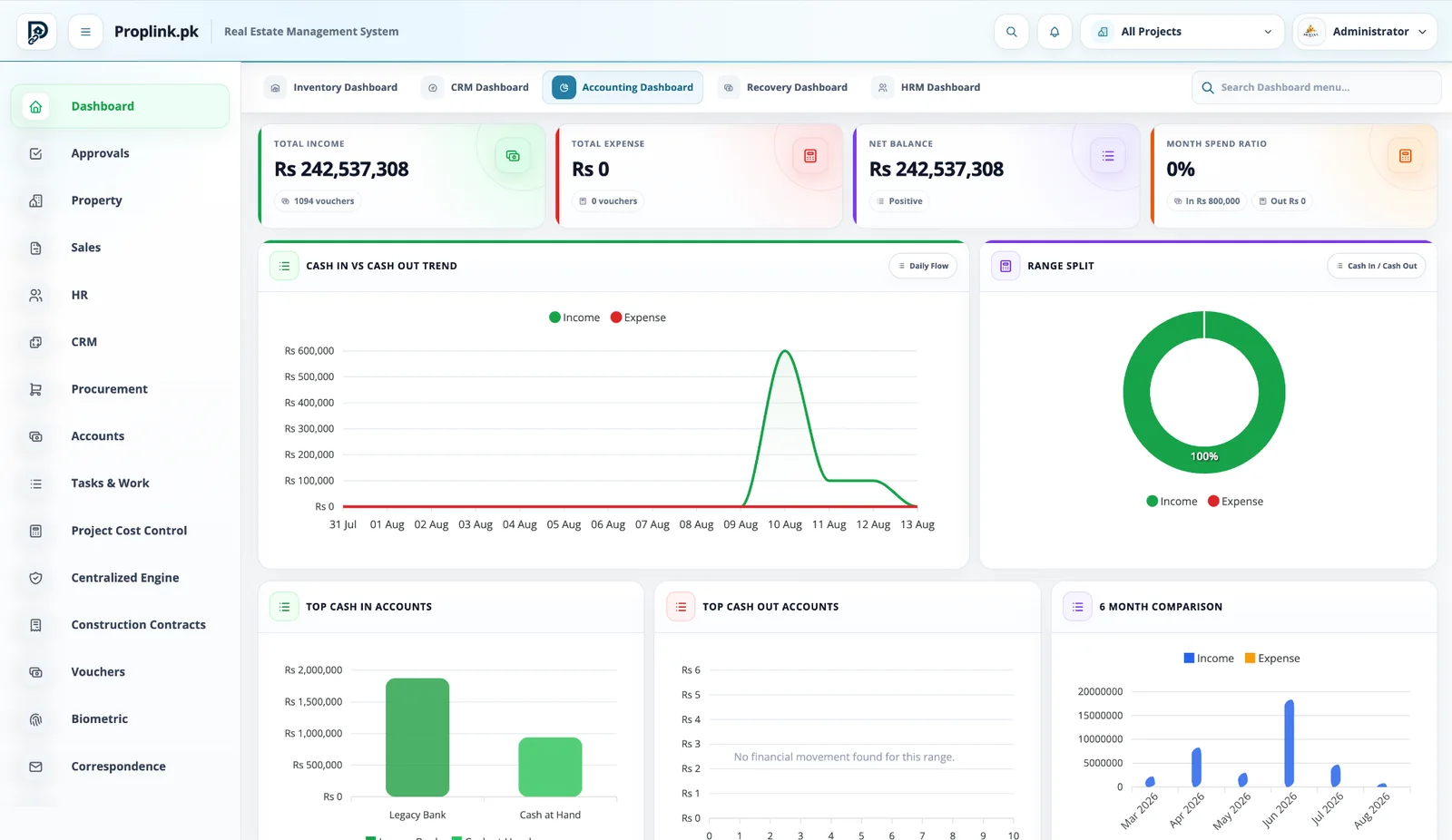Click the 0% month spend ratio value

coord(1181,170)
